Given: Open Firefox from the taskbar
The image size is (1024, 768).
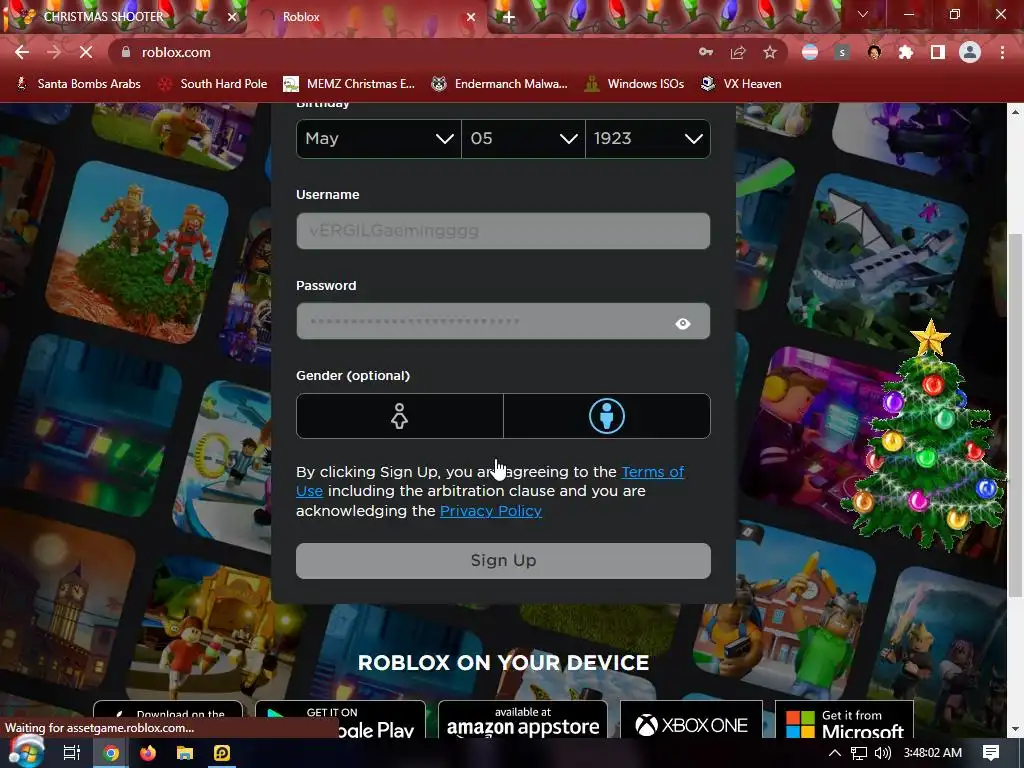Looking at the screenshot, I should 148,753.
